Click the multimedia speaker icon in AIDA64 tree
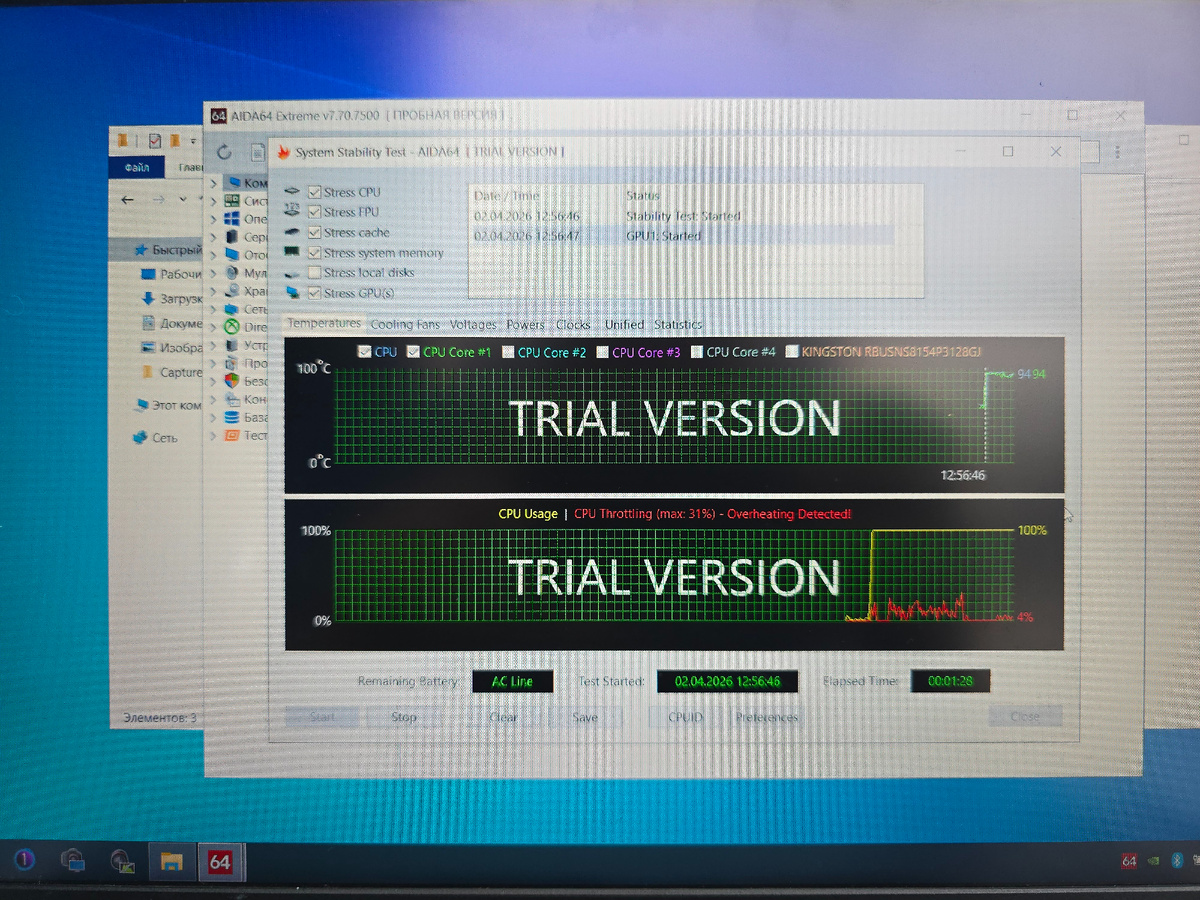 232,272
